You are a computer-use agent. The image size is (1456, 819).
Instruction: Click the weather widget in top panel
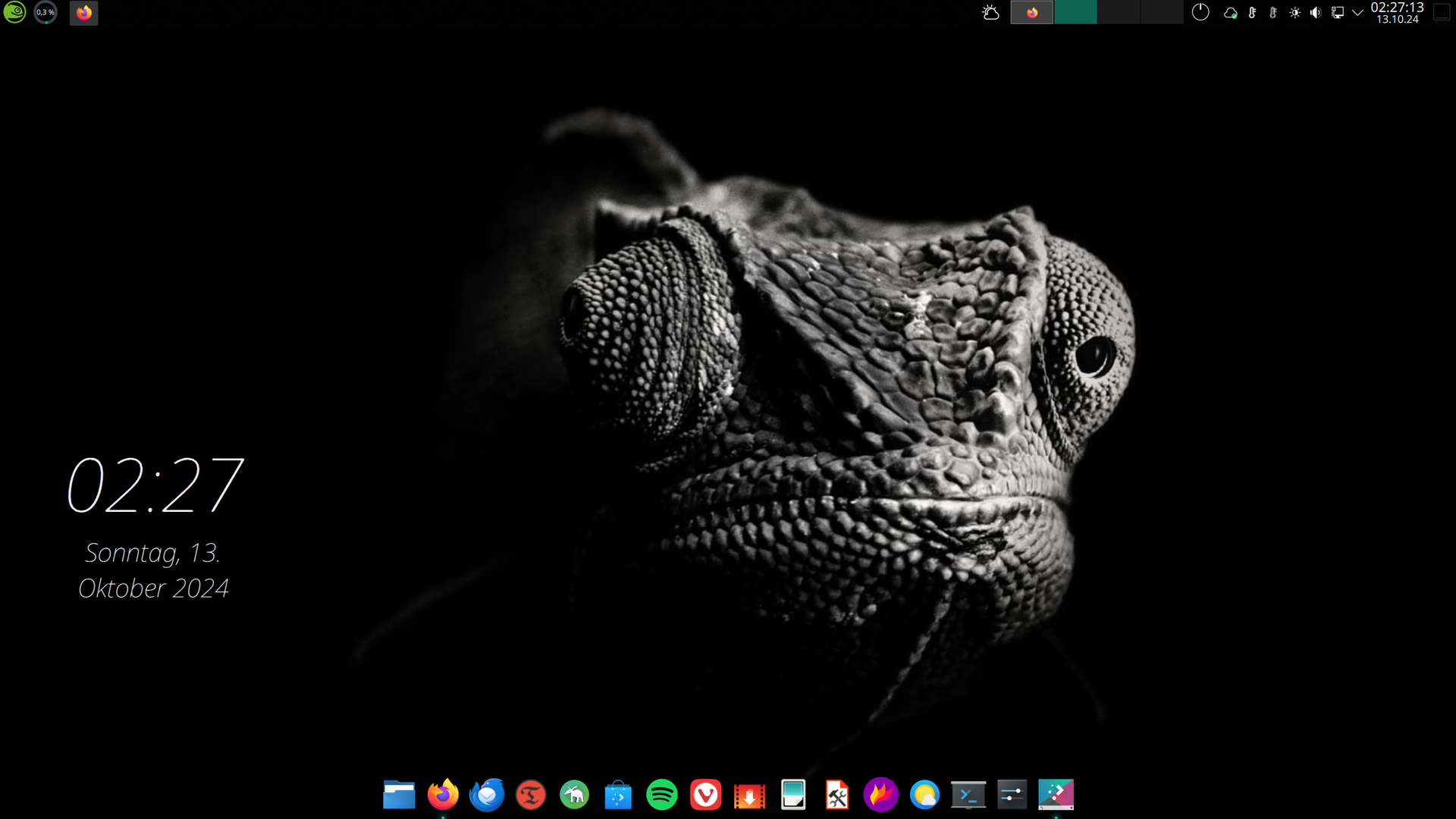[x=990, y=12]
